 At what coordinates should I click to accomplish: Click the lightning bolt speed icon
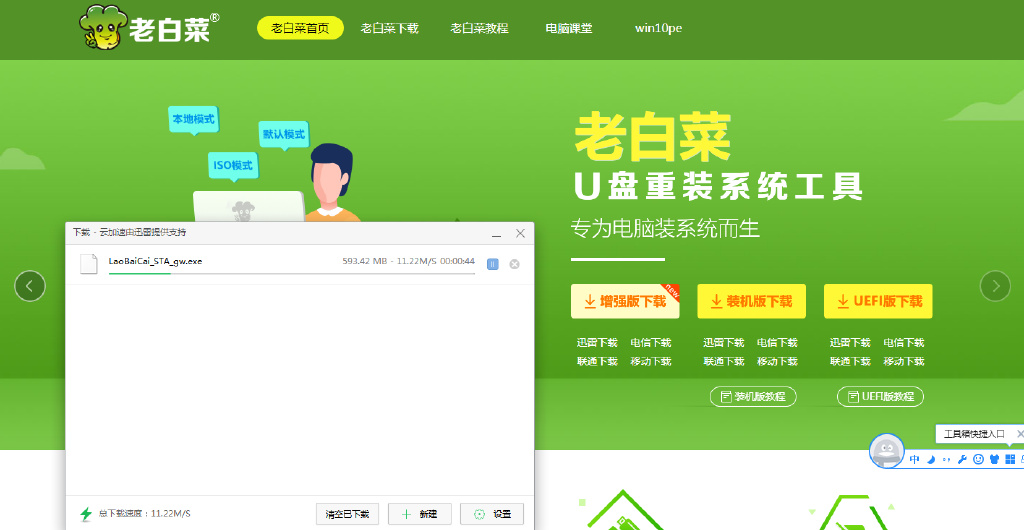point(86,514)
